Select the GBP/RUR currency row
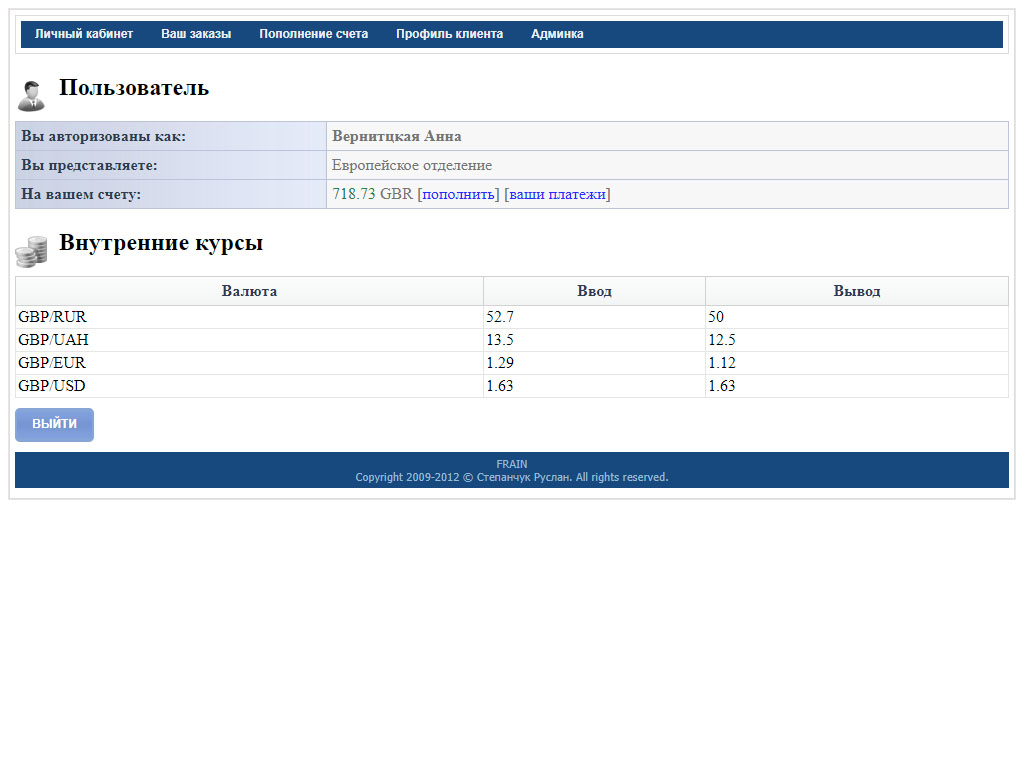 (512, 317)
